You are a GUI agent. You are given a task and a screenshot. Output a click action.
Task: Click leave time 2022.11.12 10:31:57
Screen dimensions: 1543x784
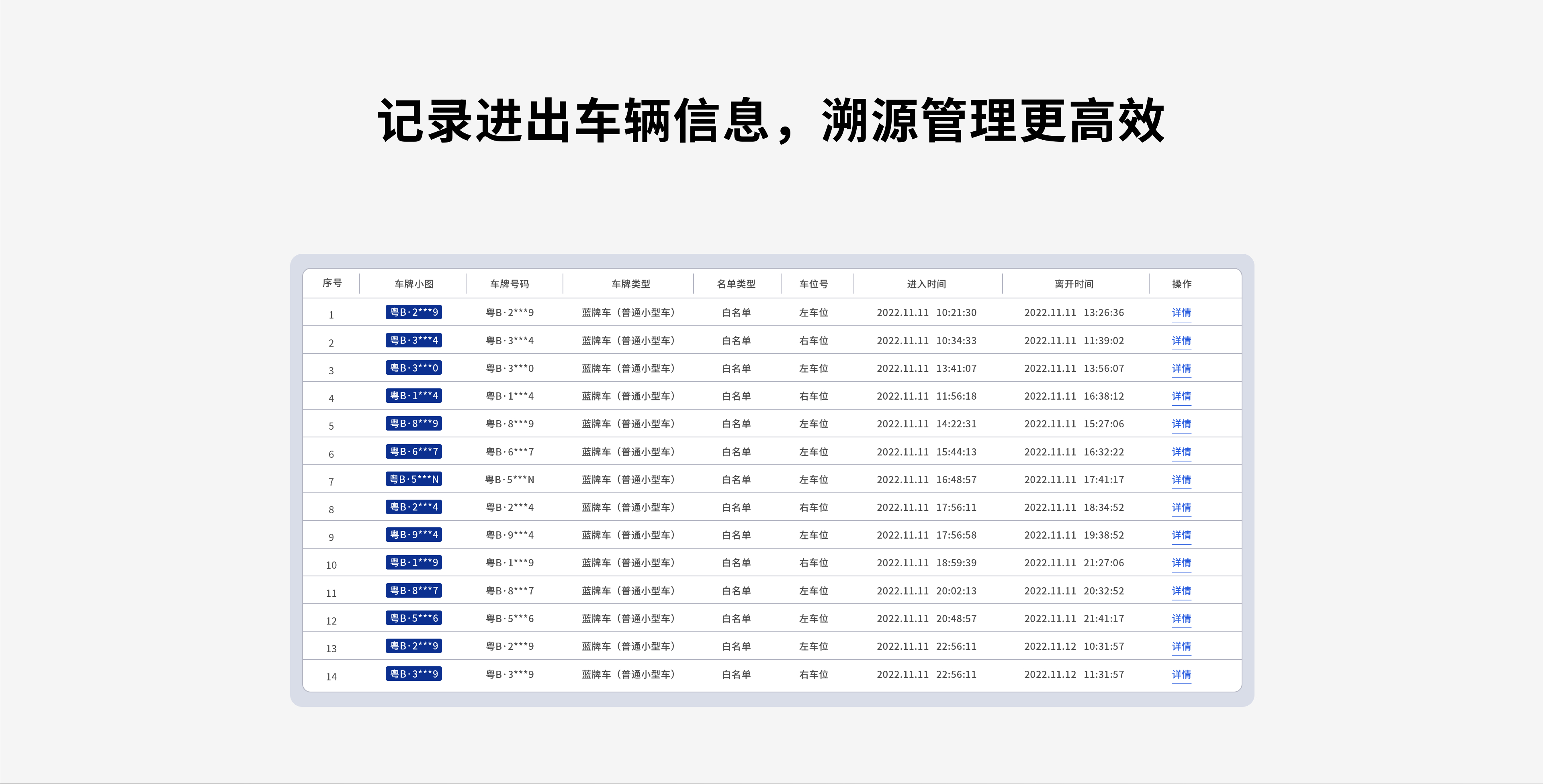pos(1073,647)
